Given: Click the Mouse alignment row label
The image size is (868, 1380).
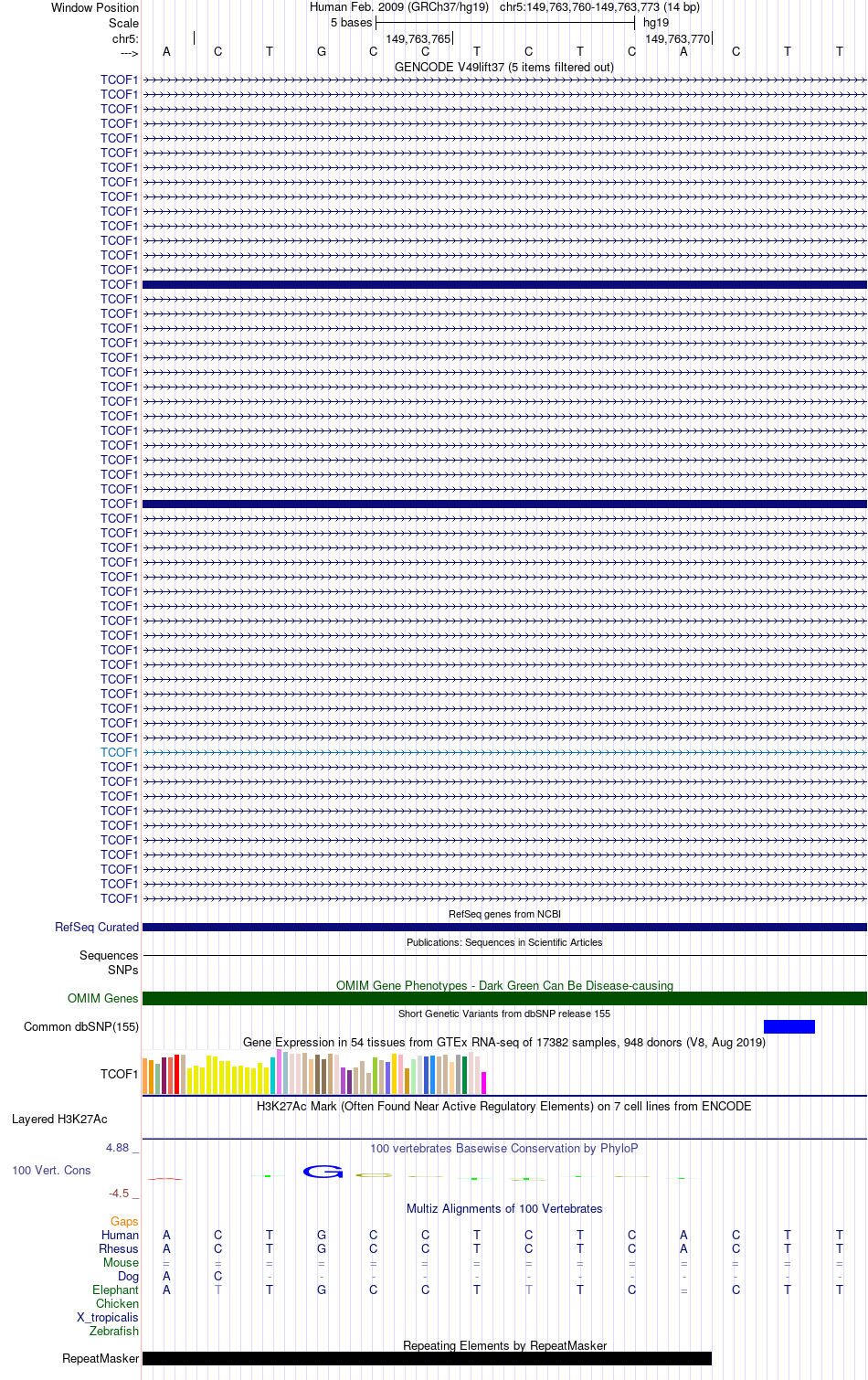Looking at the screenshot, I should click(x=121, y=1262).
